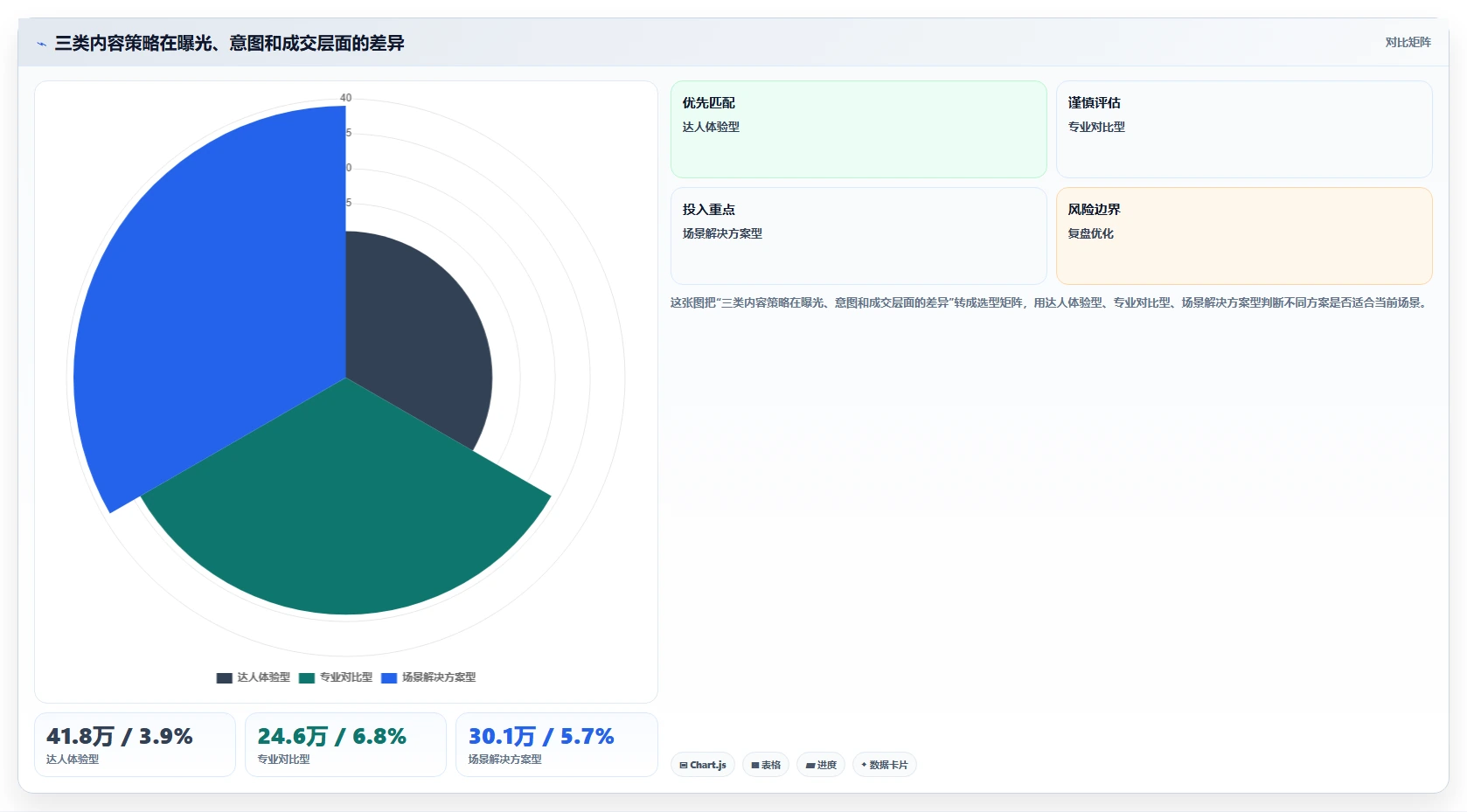Select the 30.1万 / 5.7% stat card
Screen dimensions: 1467x812
pyautogui.click(x=557, y=745)
